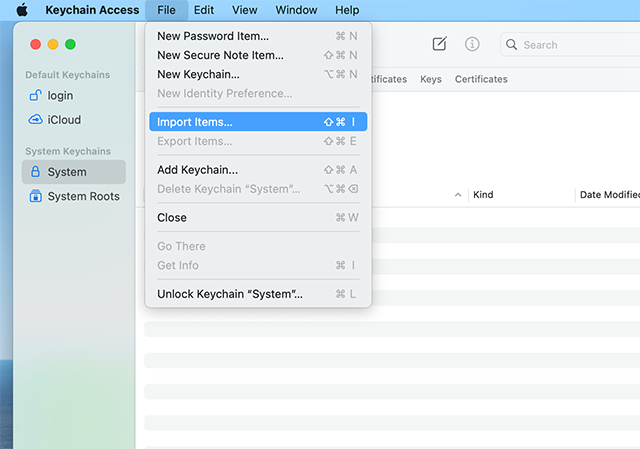Open the Help menu
The image size is (640, 449).
click(x=347, y=10)
